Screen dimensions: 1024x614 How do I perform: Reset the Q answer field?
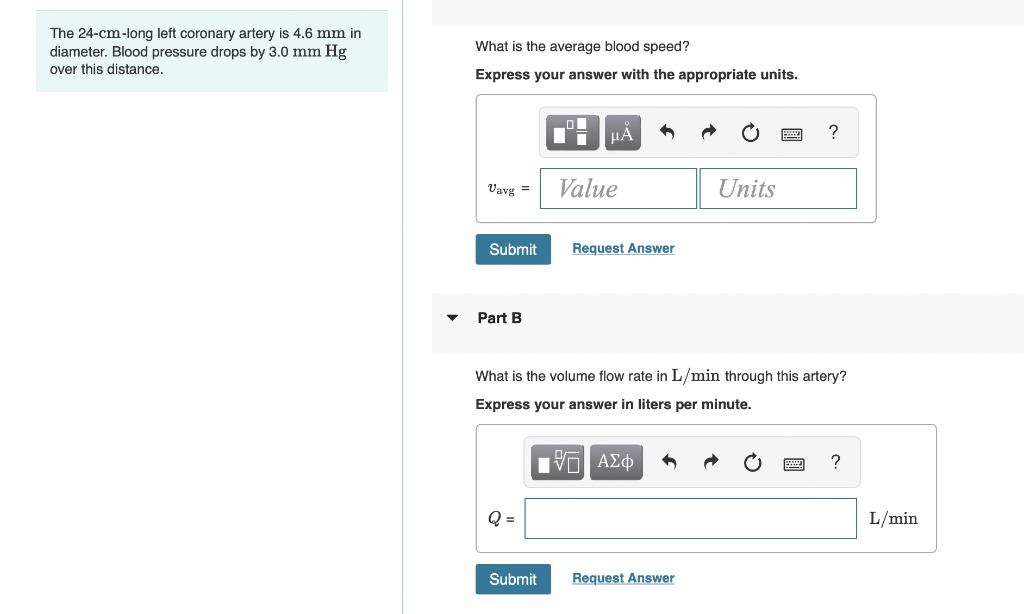(752, 462)
